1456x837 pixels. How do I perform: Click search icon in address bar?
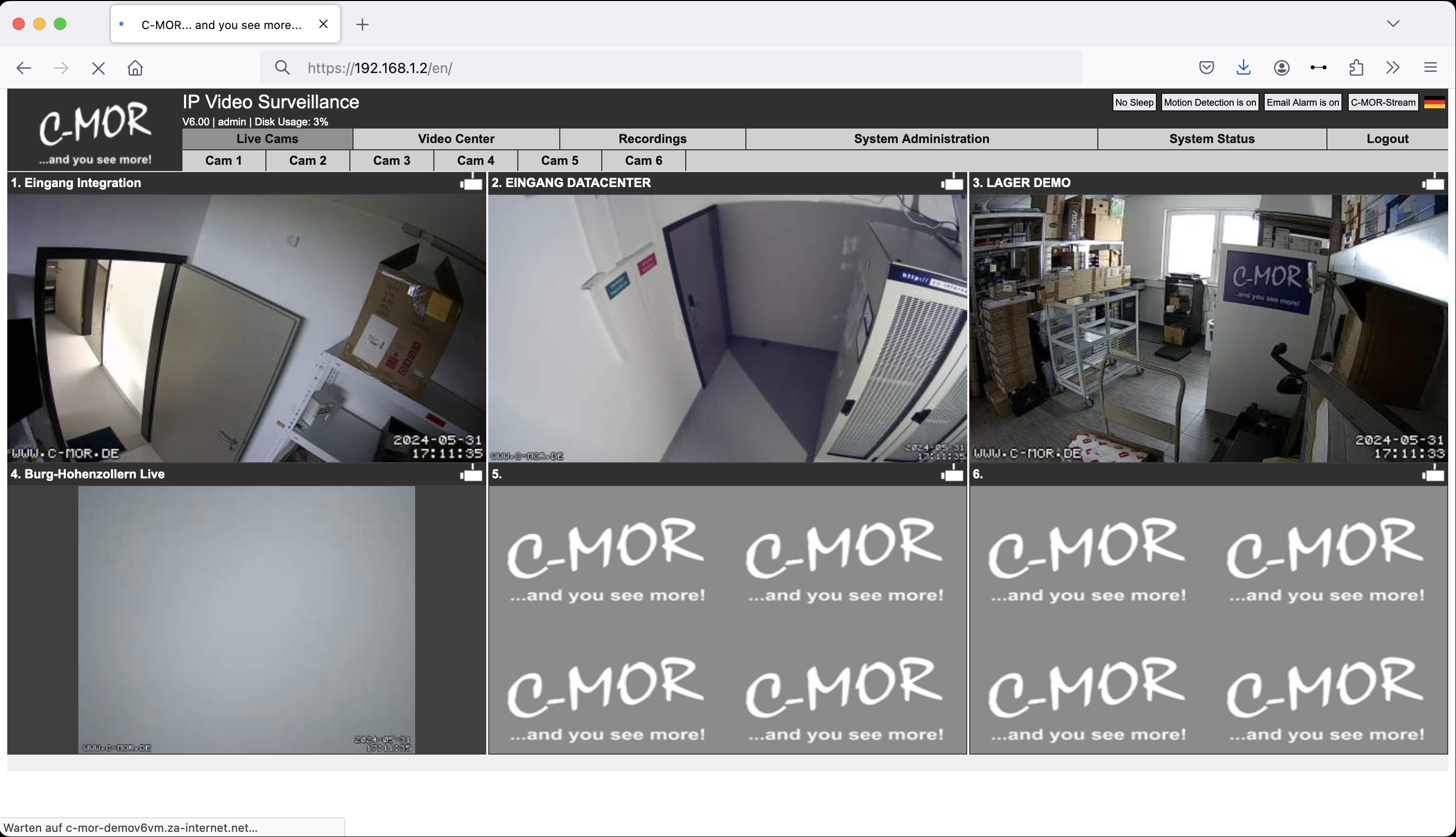click(x=281, y=68)
